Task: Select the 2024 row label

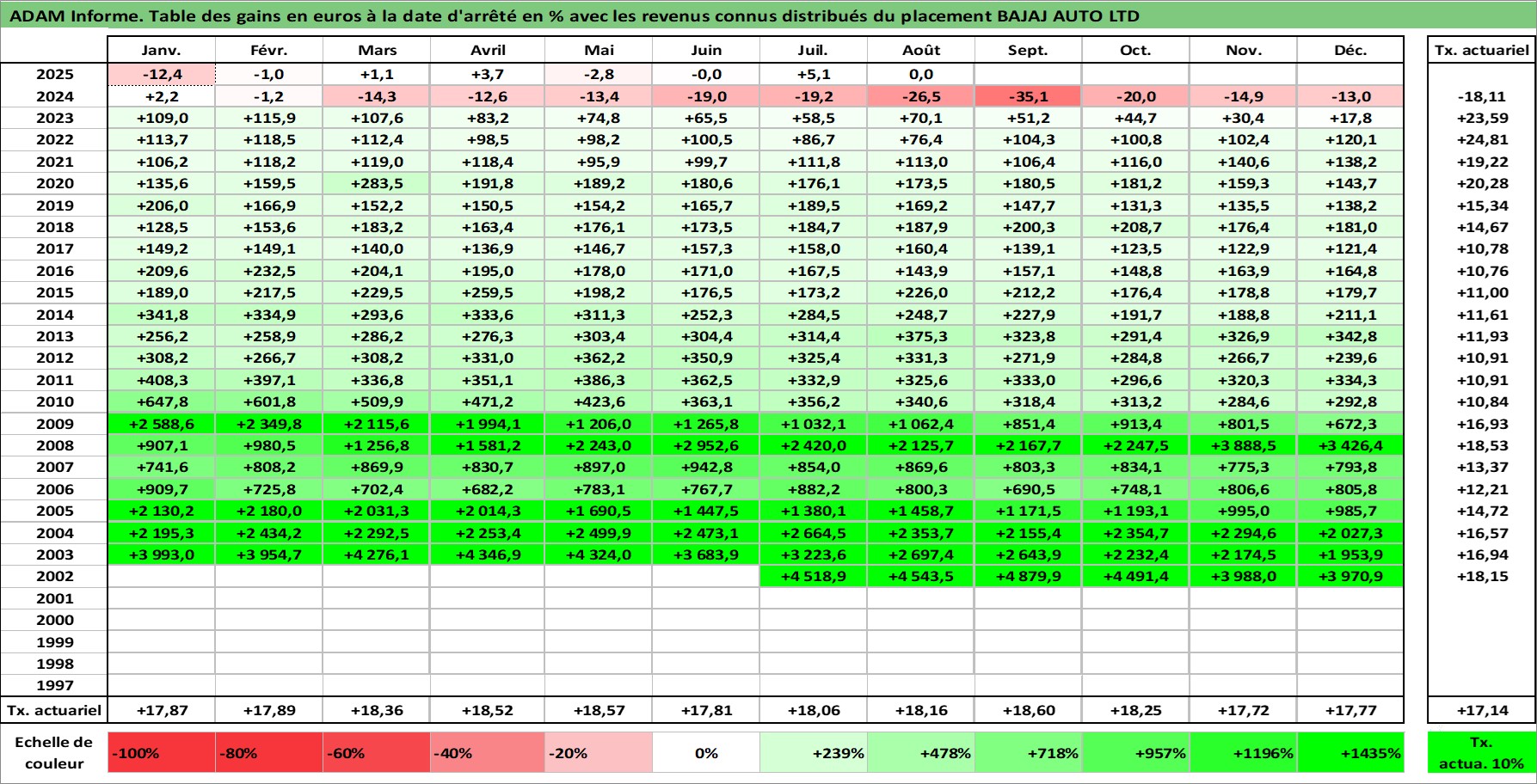Action: (54, 96)
